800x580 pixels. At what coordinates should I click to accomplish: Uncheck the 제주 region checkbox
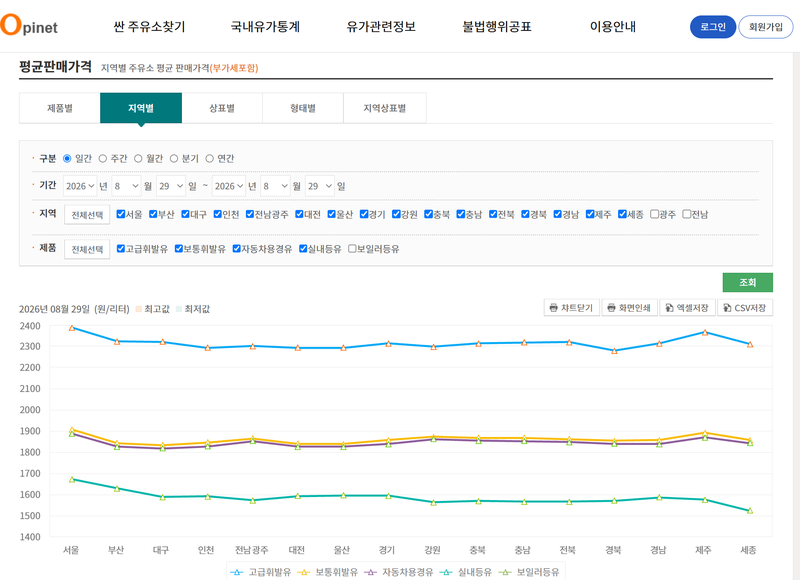click(590, 214)
